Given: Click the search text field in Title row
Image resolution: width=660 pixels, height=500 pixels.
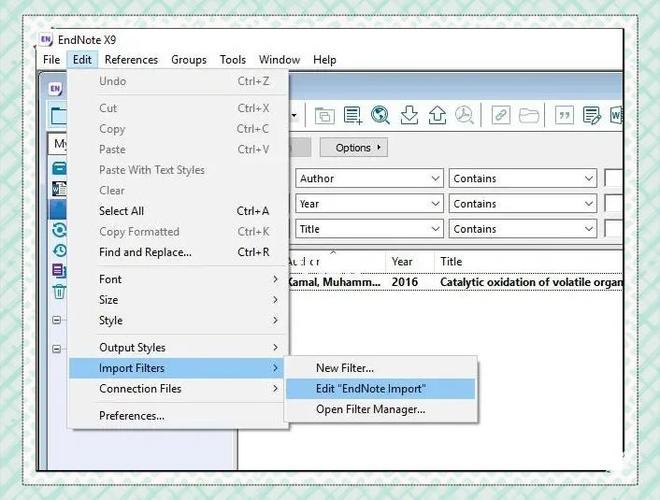Looking at the screenshot, I should [x=614, y=229].
